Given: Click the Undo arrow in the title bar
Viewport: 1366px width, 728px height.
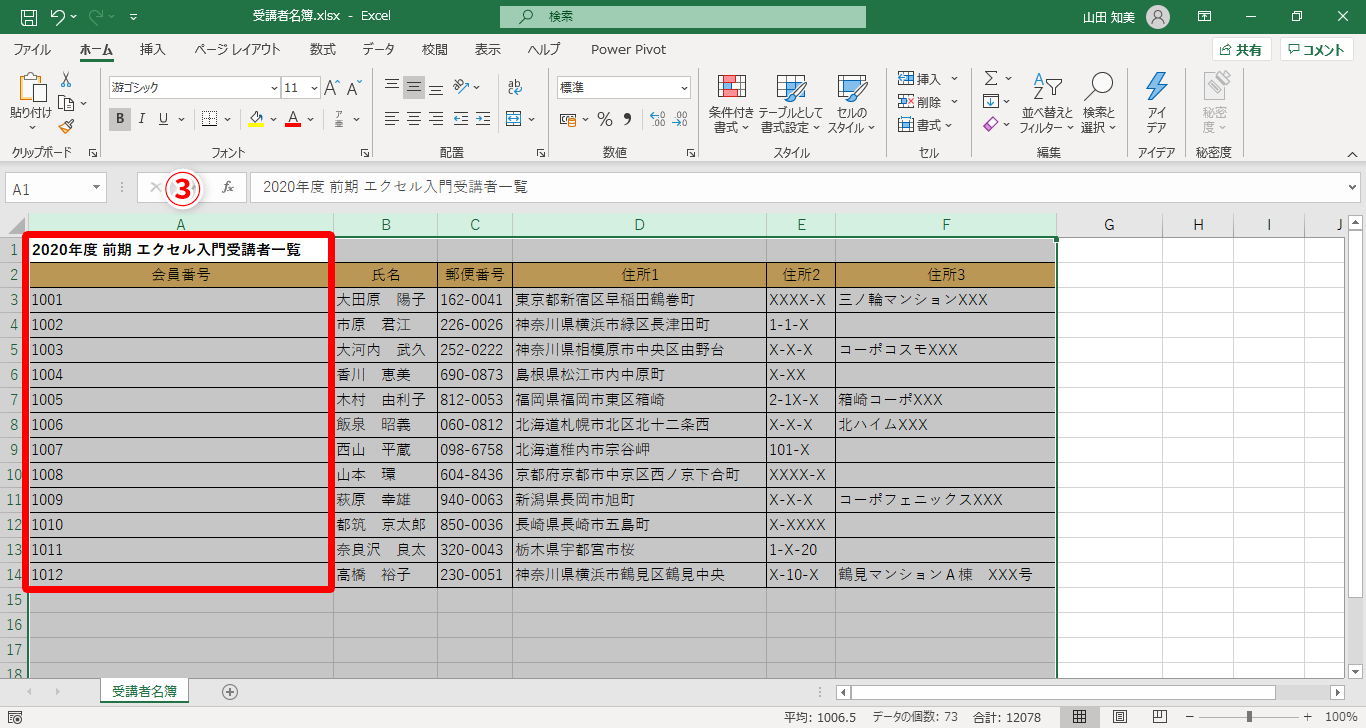Looking at the screenshot, I should coord(58,17).
